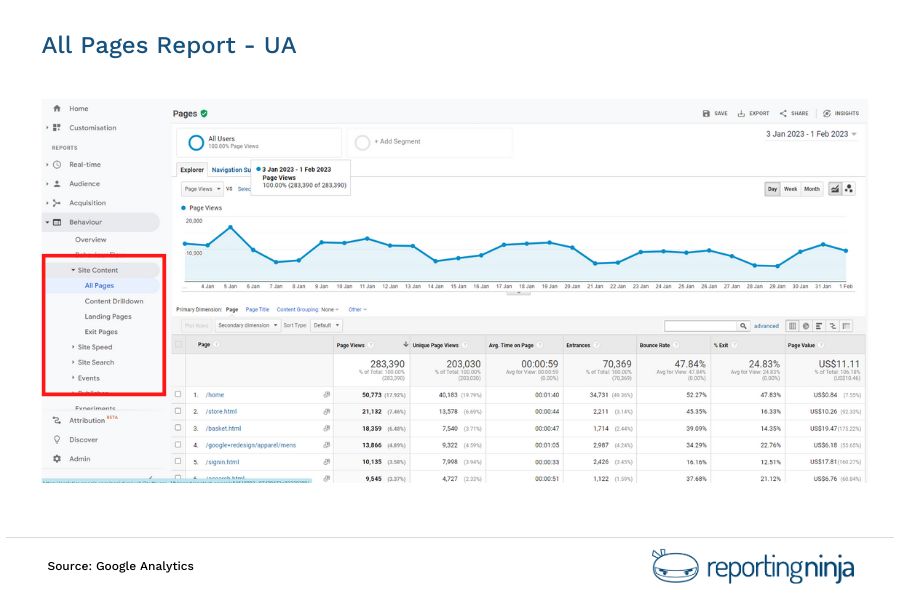The width and height of the screenshot is (900, 600).
Task: Open the Admin gear icon
Action: pos(57,459)
